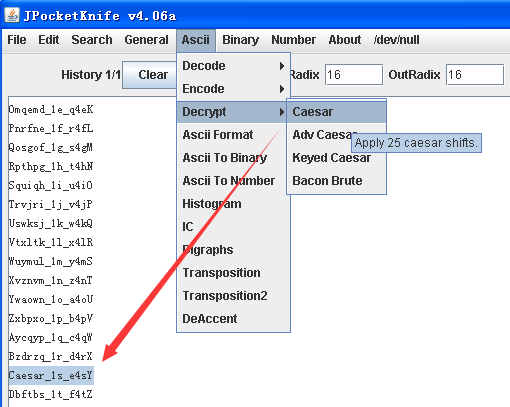Select the line Caesar_1s_e4sY

pos(51,376)
